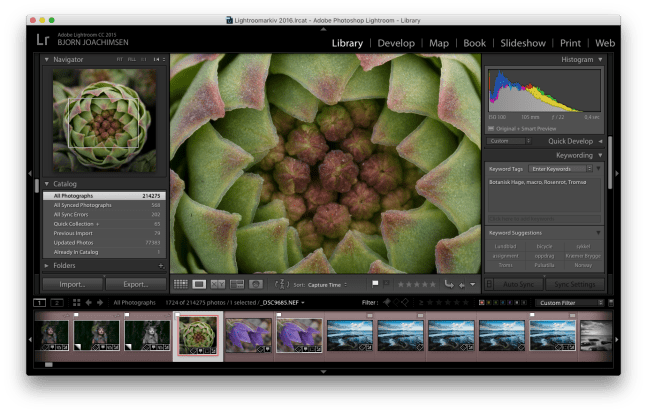Expand the Folders panel
647x413 pixels.
point(46,266)
